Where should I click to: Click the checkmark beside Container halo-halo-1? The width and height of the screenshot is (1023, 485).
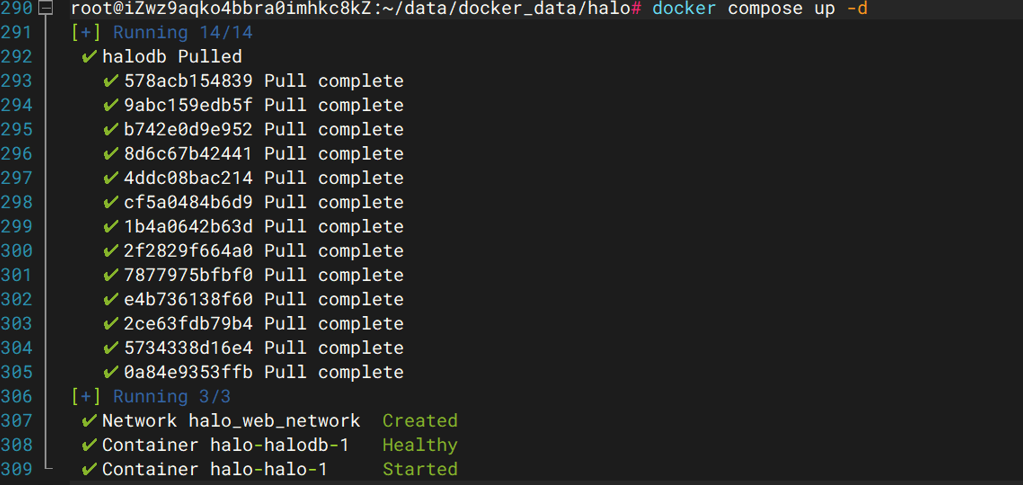[89, 469]
